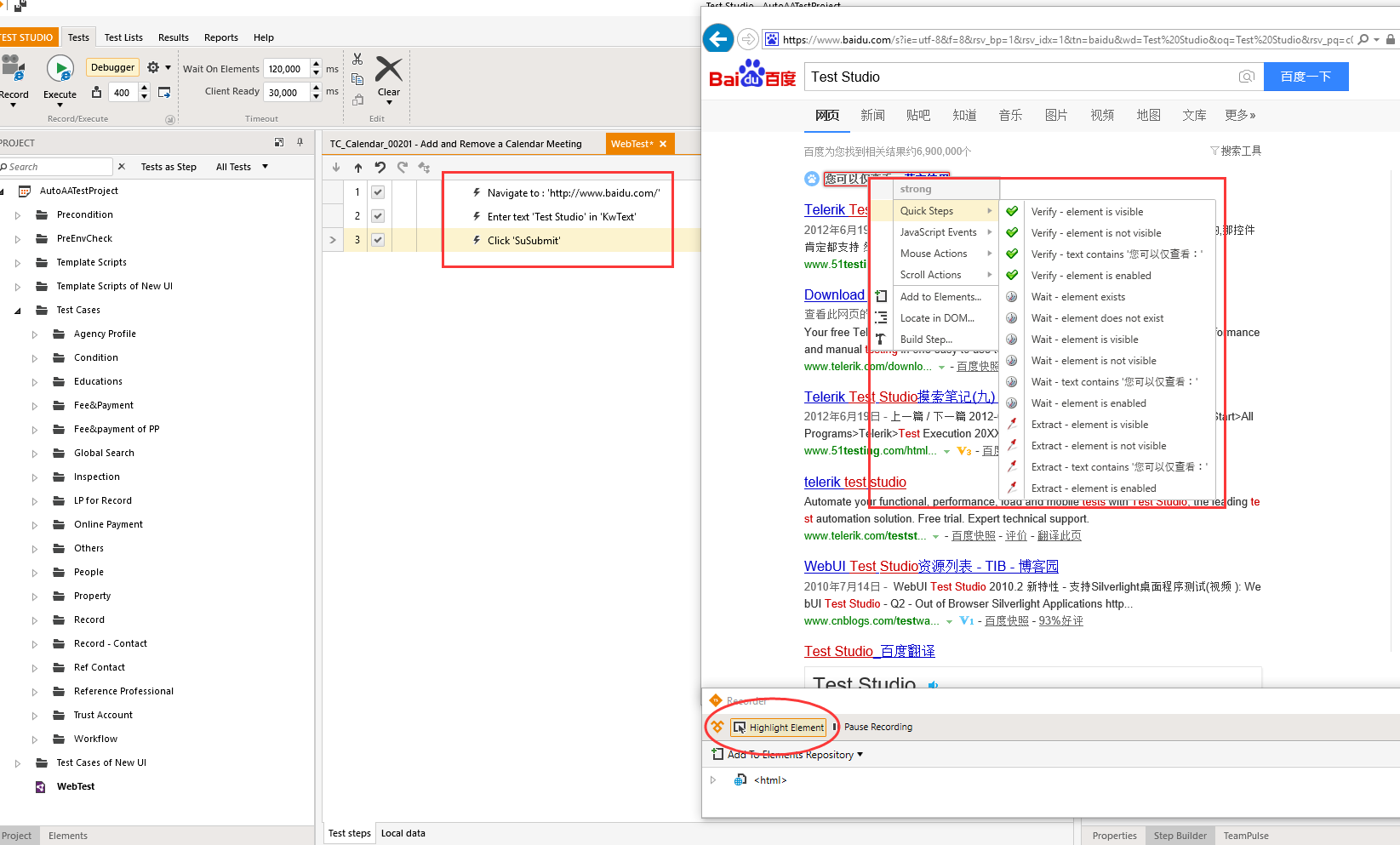1400x845 pixels.
Task: Toggle the checkbox for step 3
Action: [x=378, y=240]
